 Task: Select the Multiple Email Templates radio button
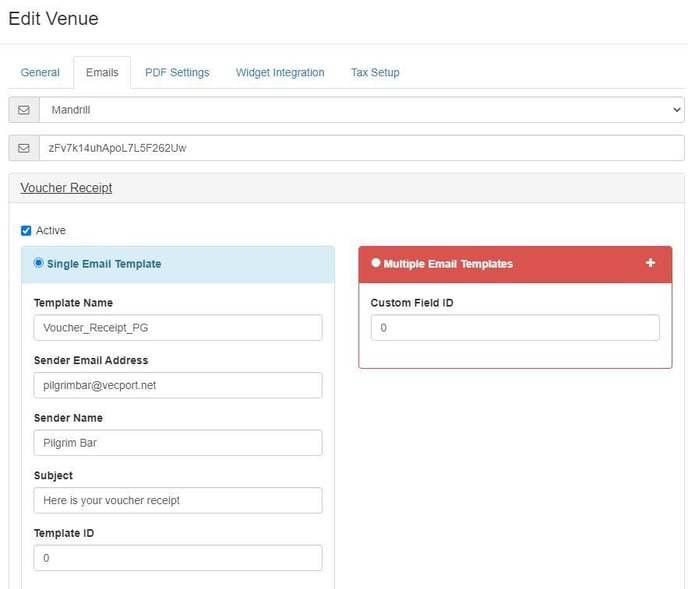[376, 263]
